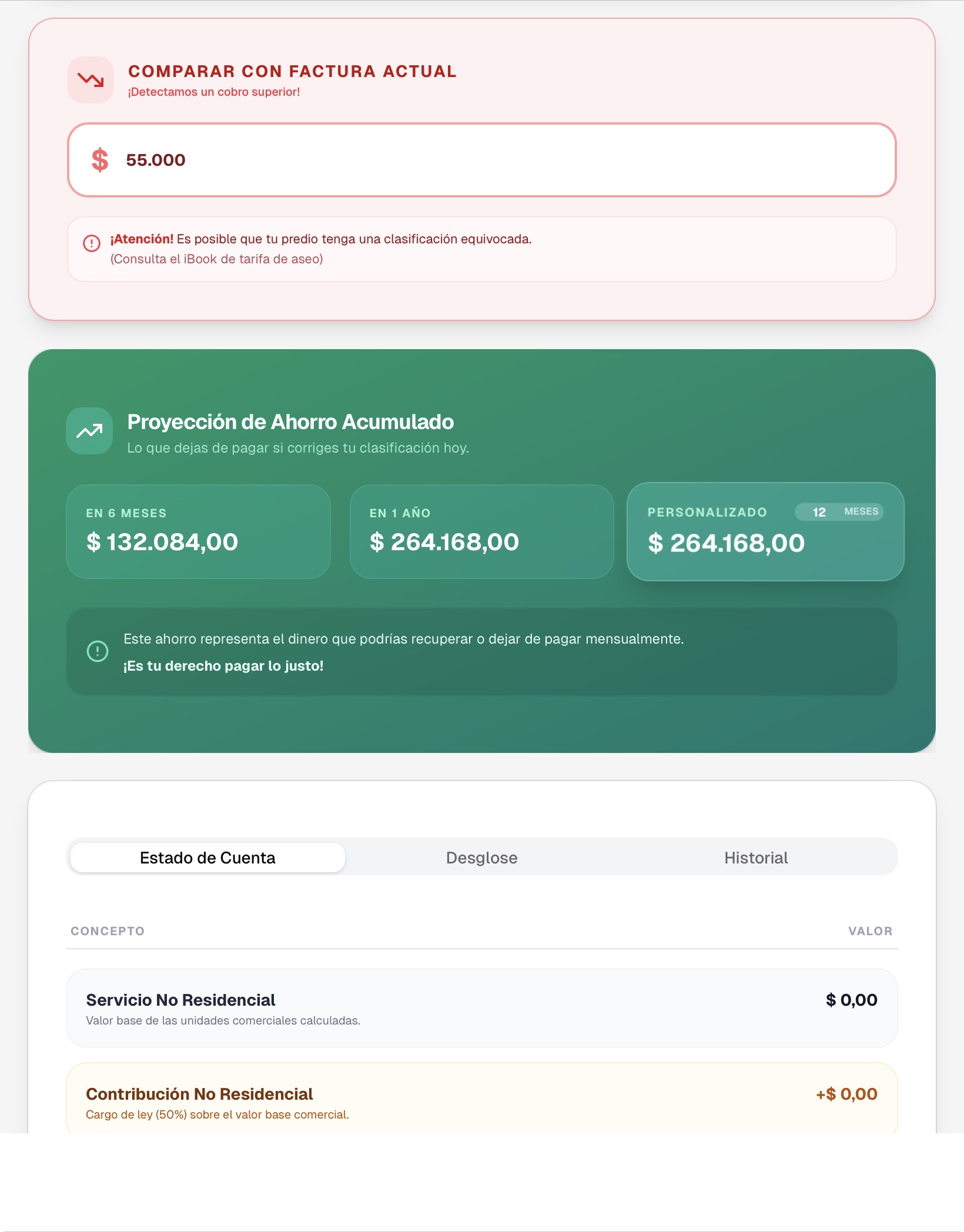Open the Historial tab
The width and height of the screenshot is (964, 1232).
tap(756, 858)
